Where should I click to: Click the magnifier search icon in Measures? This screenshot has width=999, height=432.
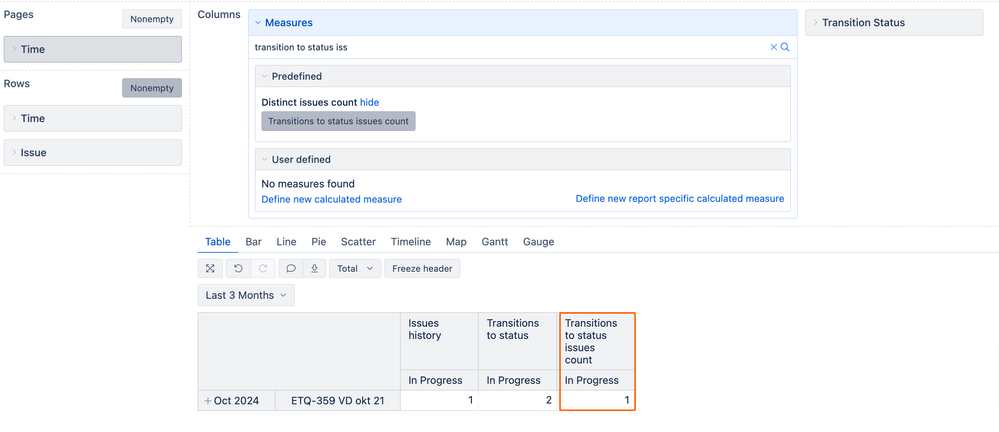pos(785,47)
